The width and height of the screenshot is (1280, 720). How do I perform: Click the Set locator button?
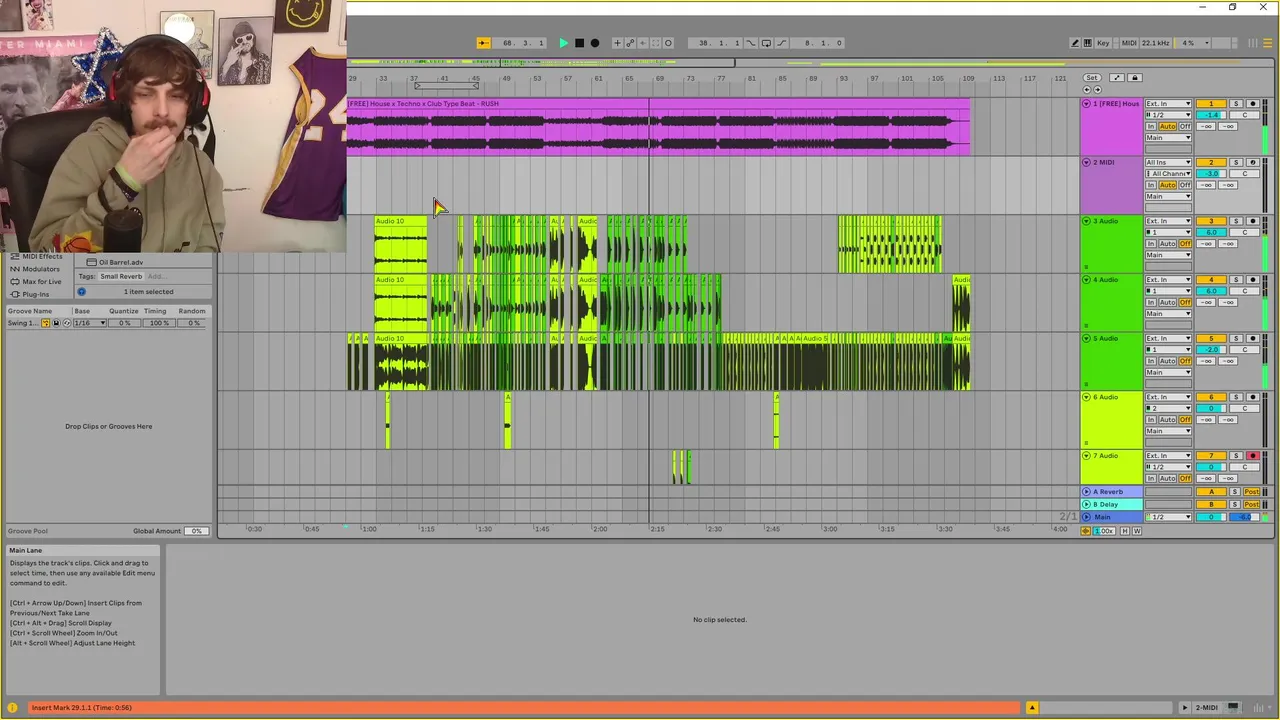point(1092,78)
